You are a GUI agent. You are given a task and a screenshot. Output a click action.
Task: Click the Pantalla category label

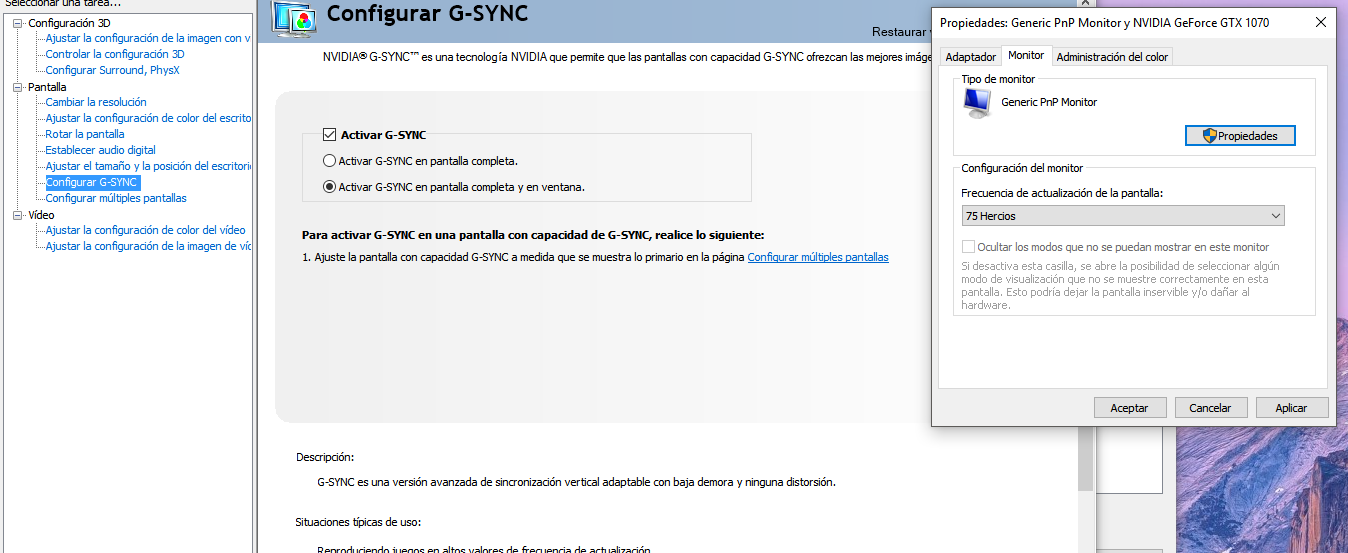tap(47, 87)
